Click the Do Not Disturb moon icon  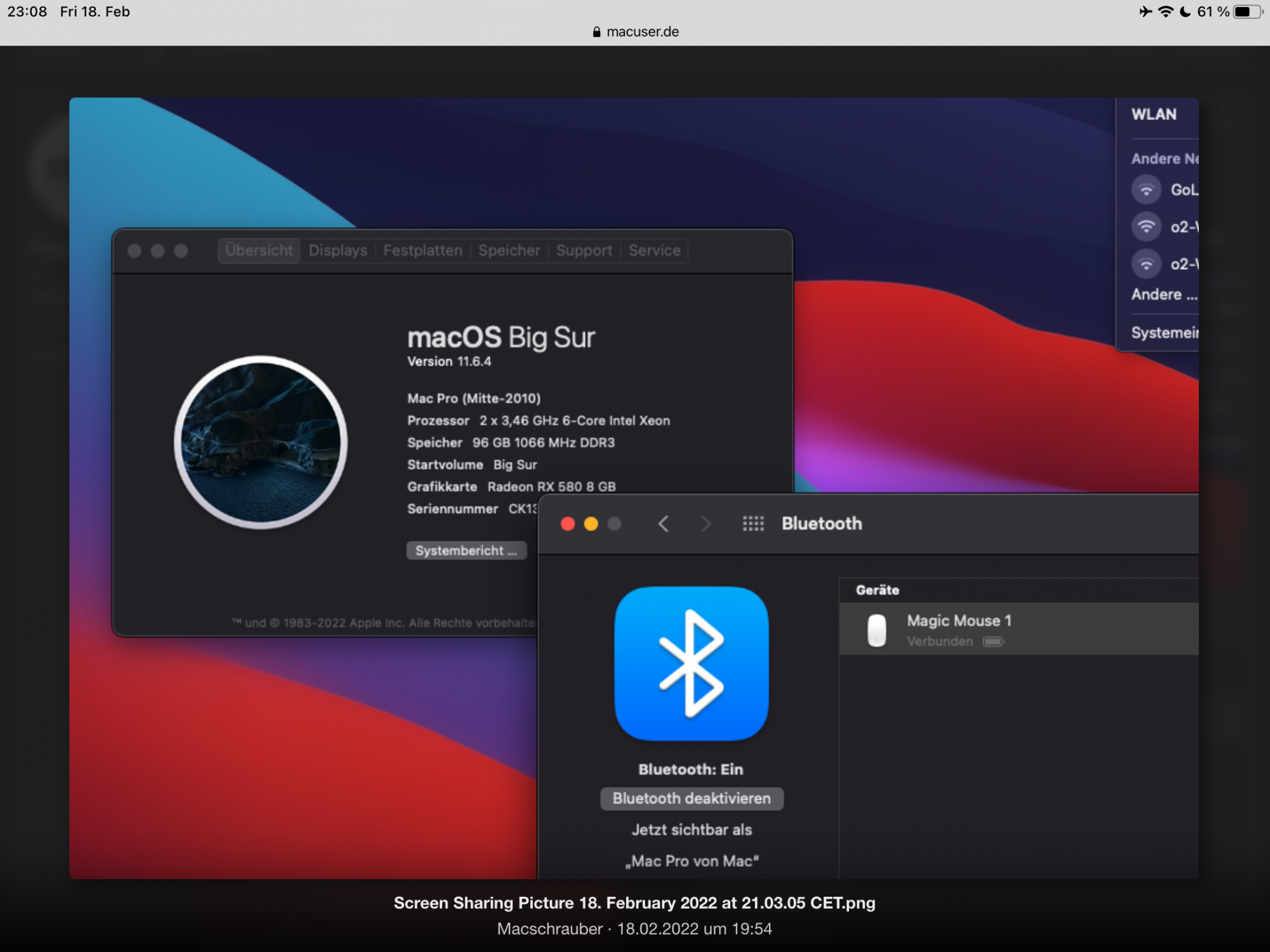1185,11
